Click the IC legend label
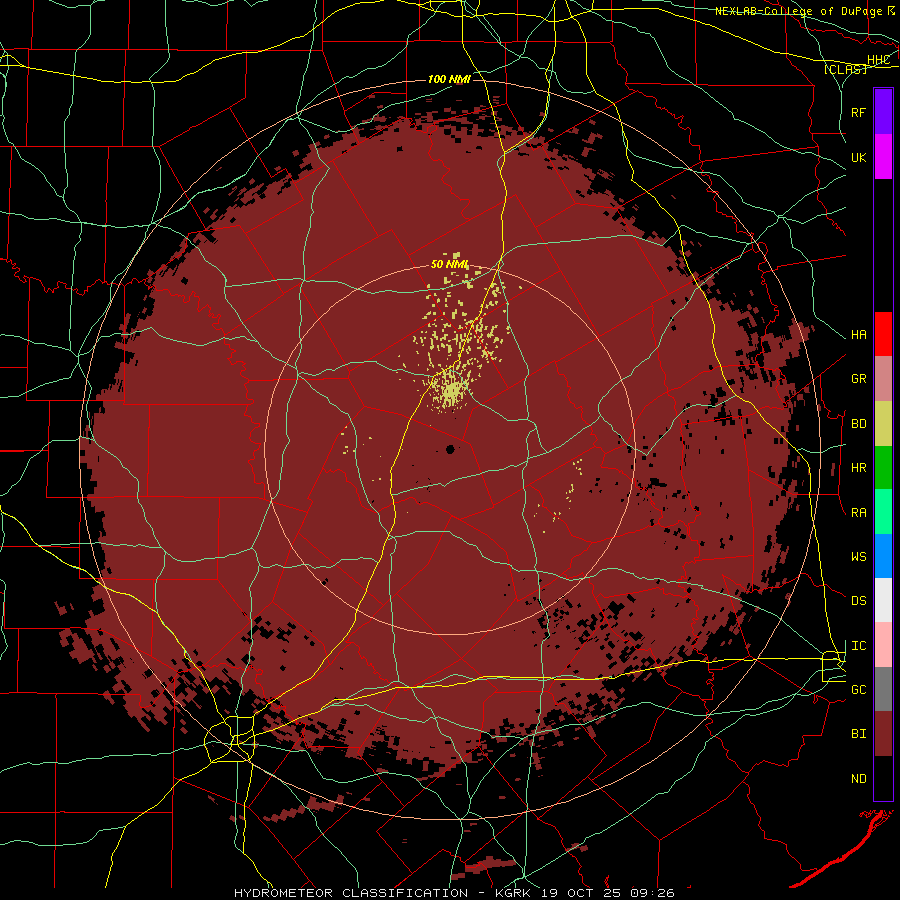The width and height of the screenshot is (900, 900). point(859,646)
